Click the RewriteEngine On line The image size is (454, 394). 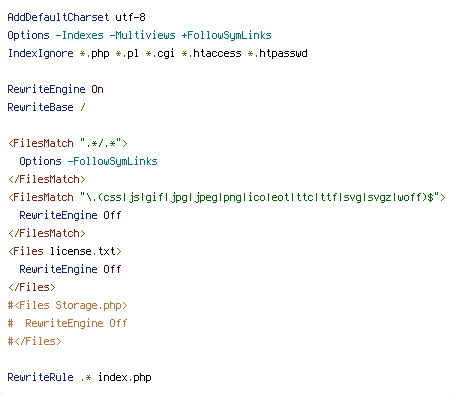(x=55, y=89)
